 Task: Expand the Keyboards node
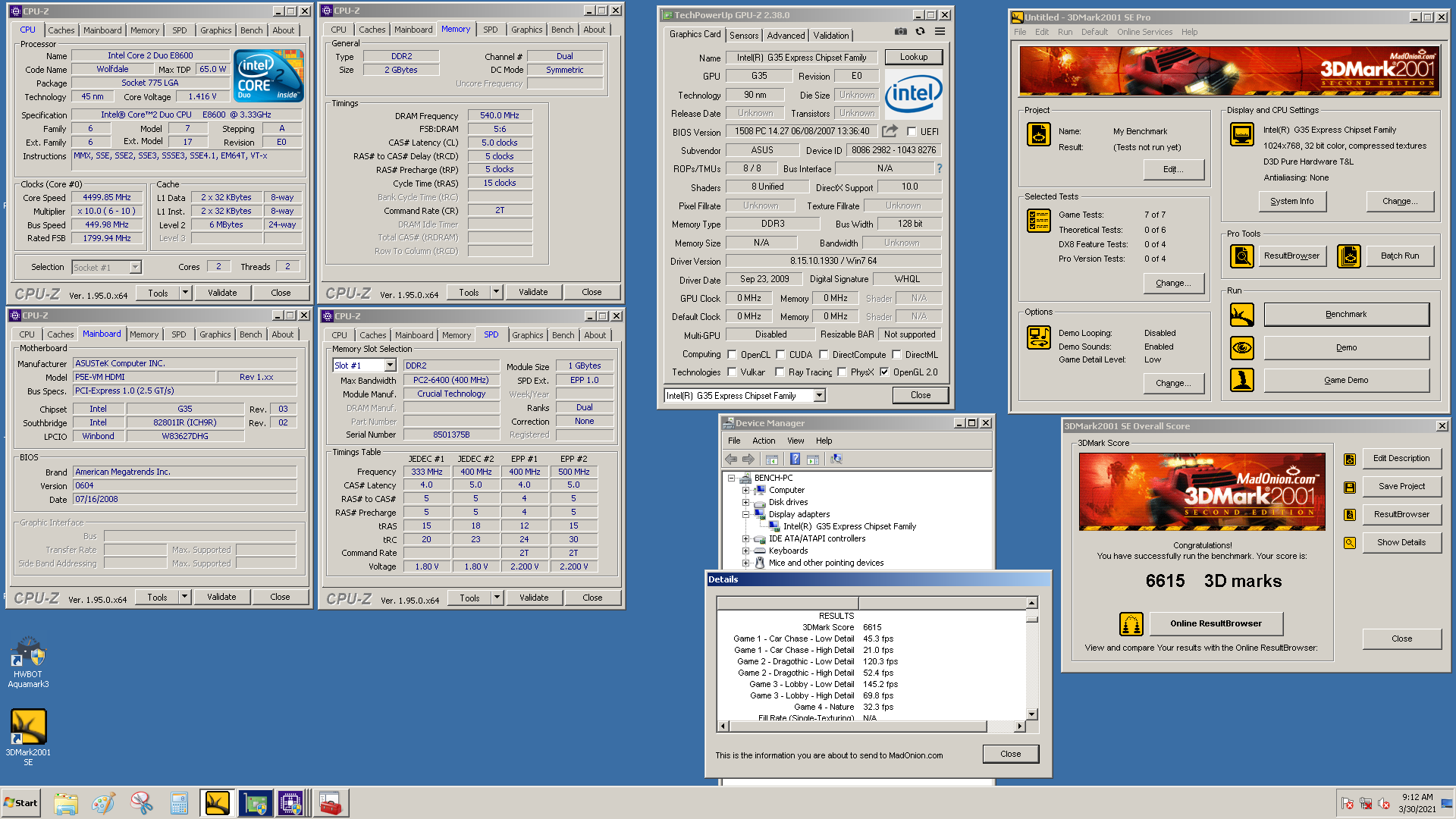click(x=745, y=551)
